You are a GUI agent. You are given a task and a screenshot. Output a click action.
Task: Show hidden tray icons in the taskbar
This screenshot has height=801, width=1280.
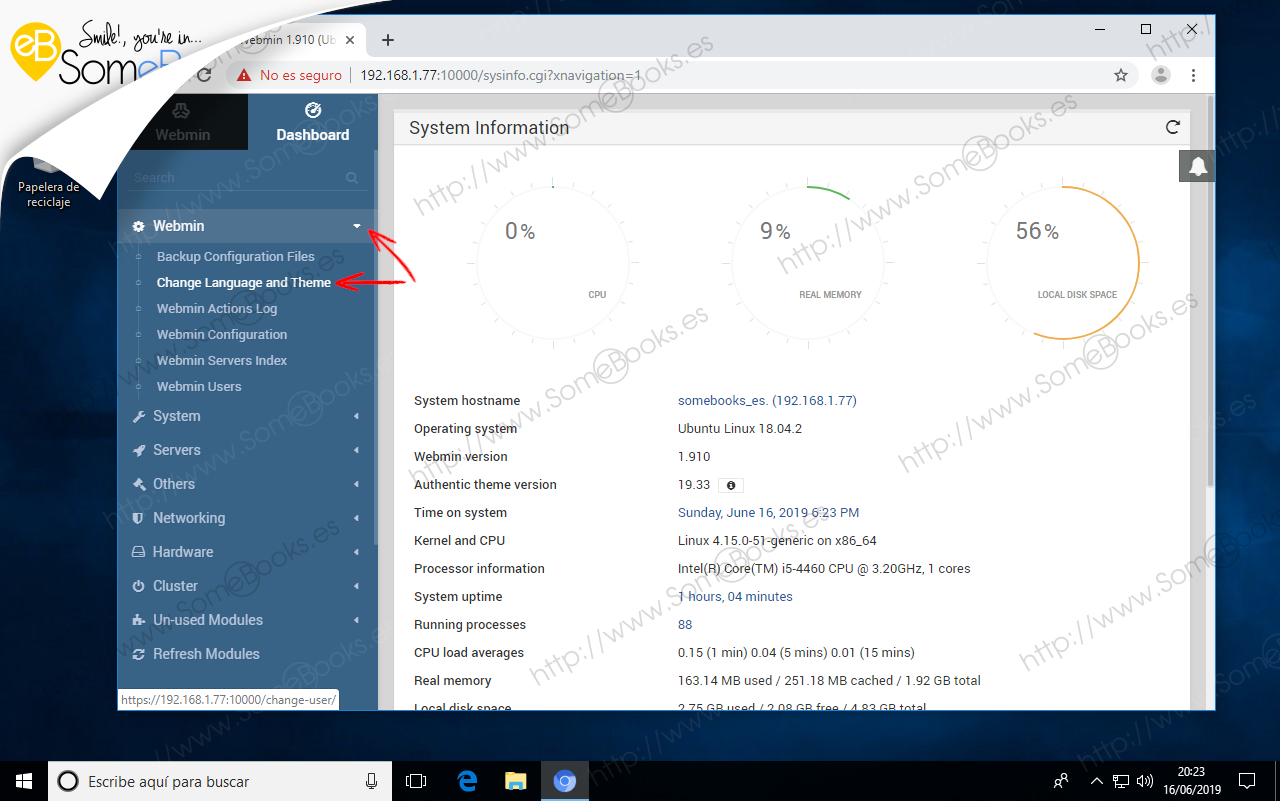1097,781
